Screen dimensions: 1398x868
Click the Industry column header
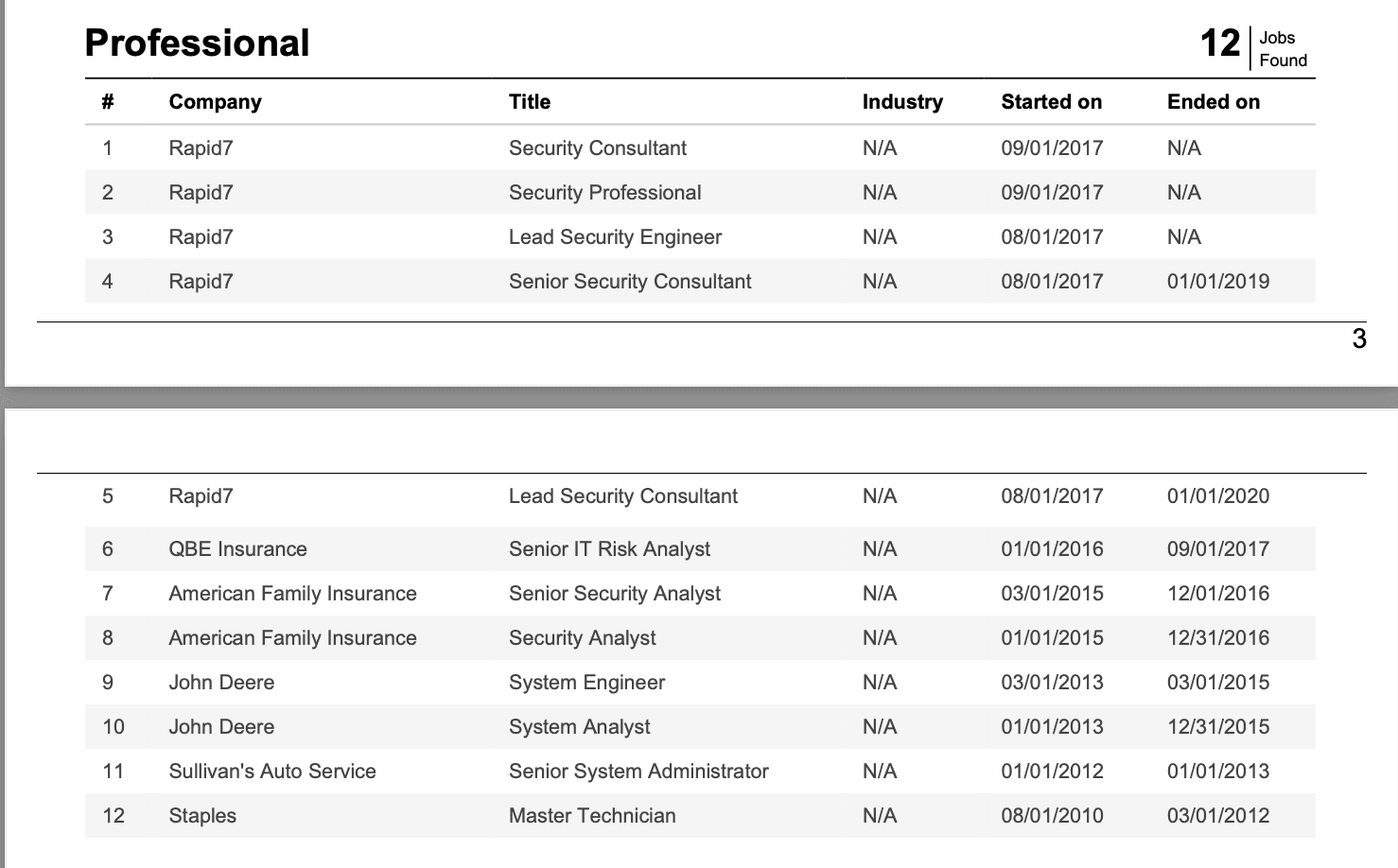pyautogui.click(x=901, y=102)
